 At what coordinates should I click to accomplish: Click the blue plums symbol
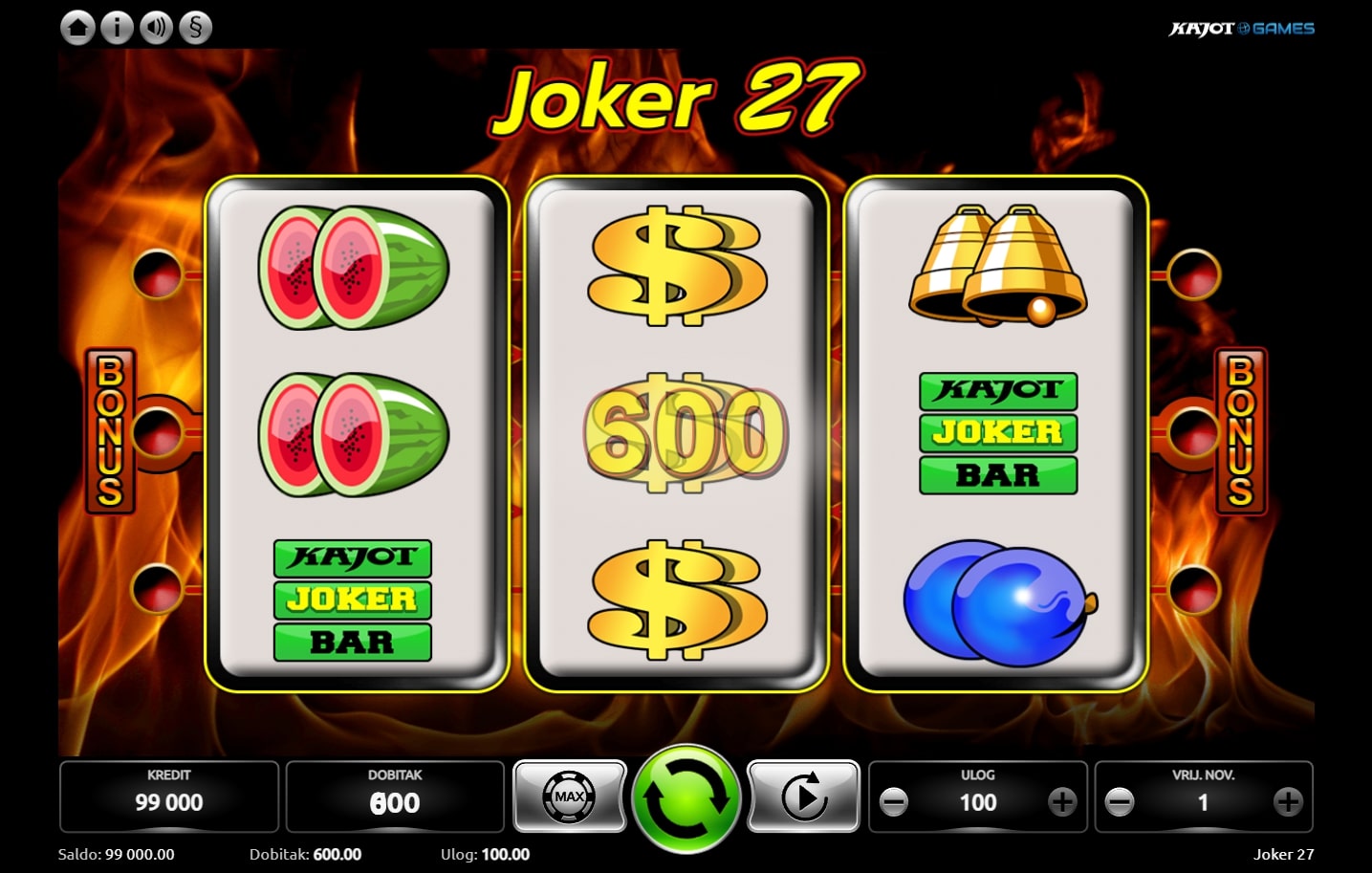1000,602
